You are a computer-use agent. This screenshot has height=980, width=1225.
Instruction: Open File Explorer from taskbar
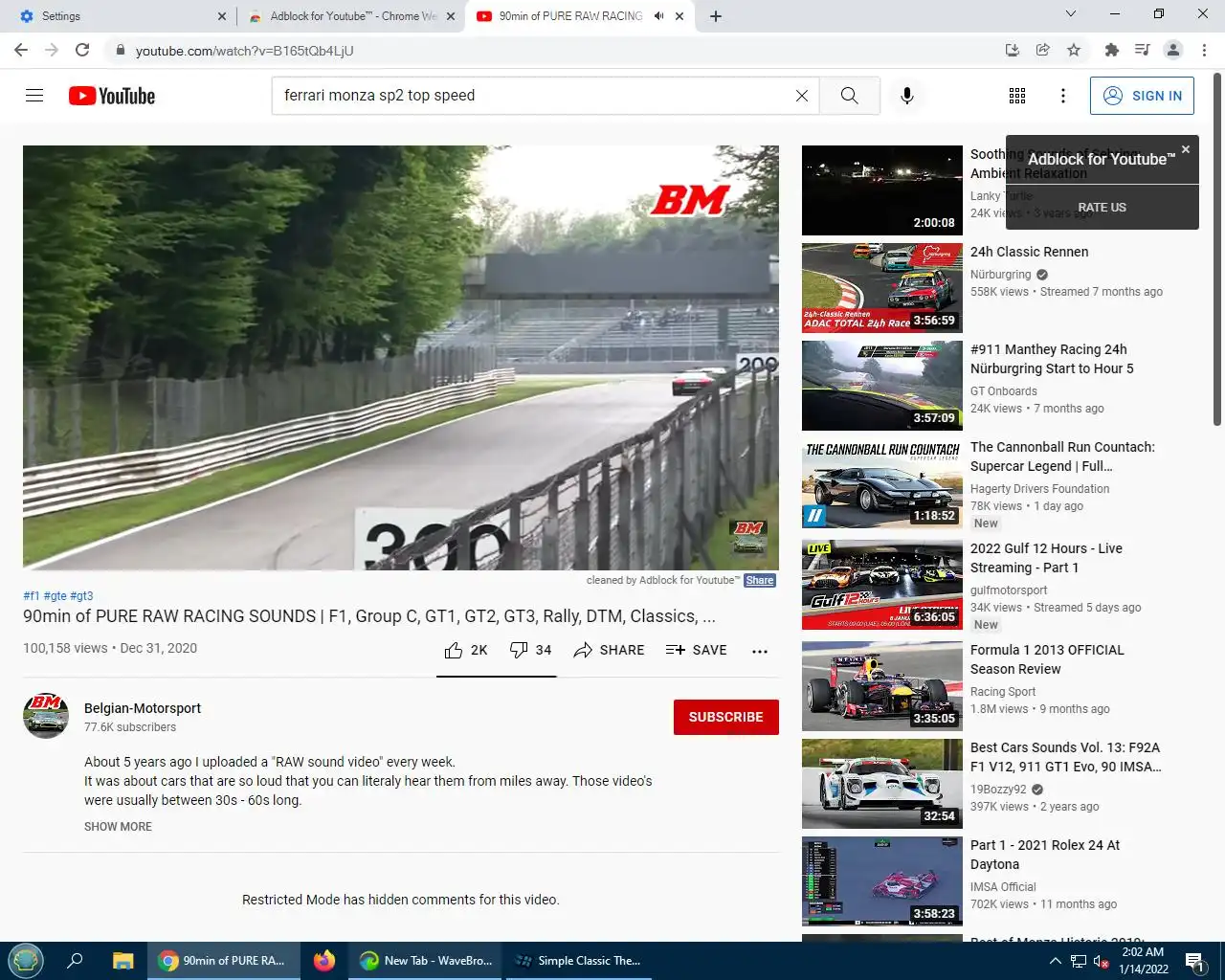123,961
